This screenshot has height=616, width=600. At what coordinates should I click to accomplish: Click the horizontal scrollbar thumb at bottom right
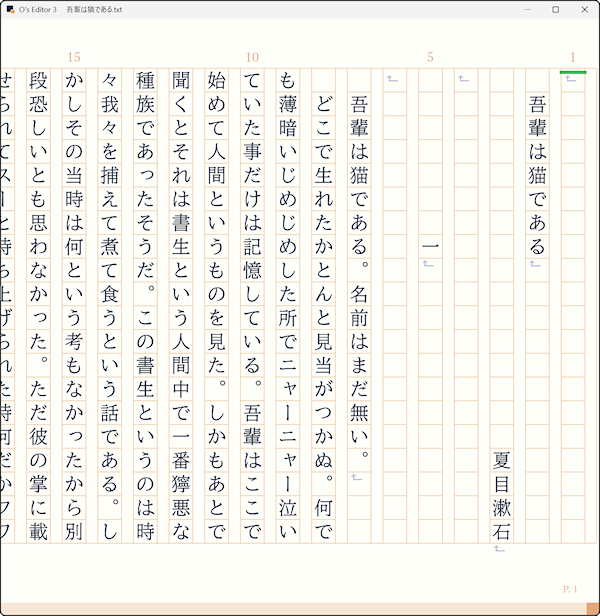click(590, 609)
